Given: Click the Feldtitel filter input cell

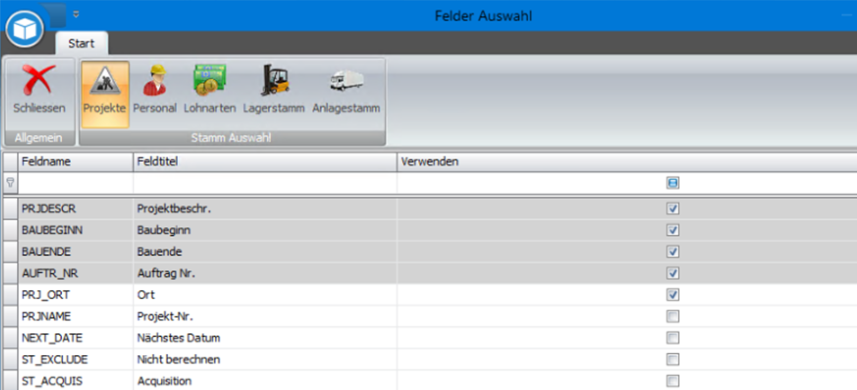Looking at the screenshot, I should click(265, 184).
